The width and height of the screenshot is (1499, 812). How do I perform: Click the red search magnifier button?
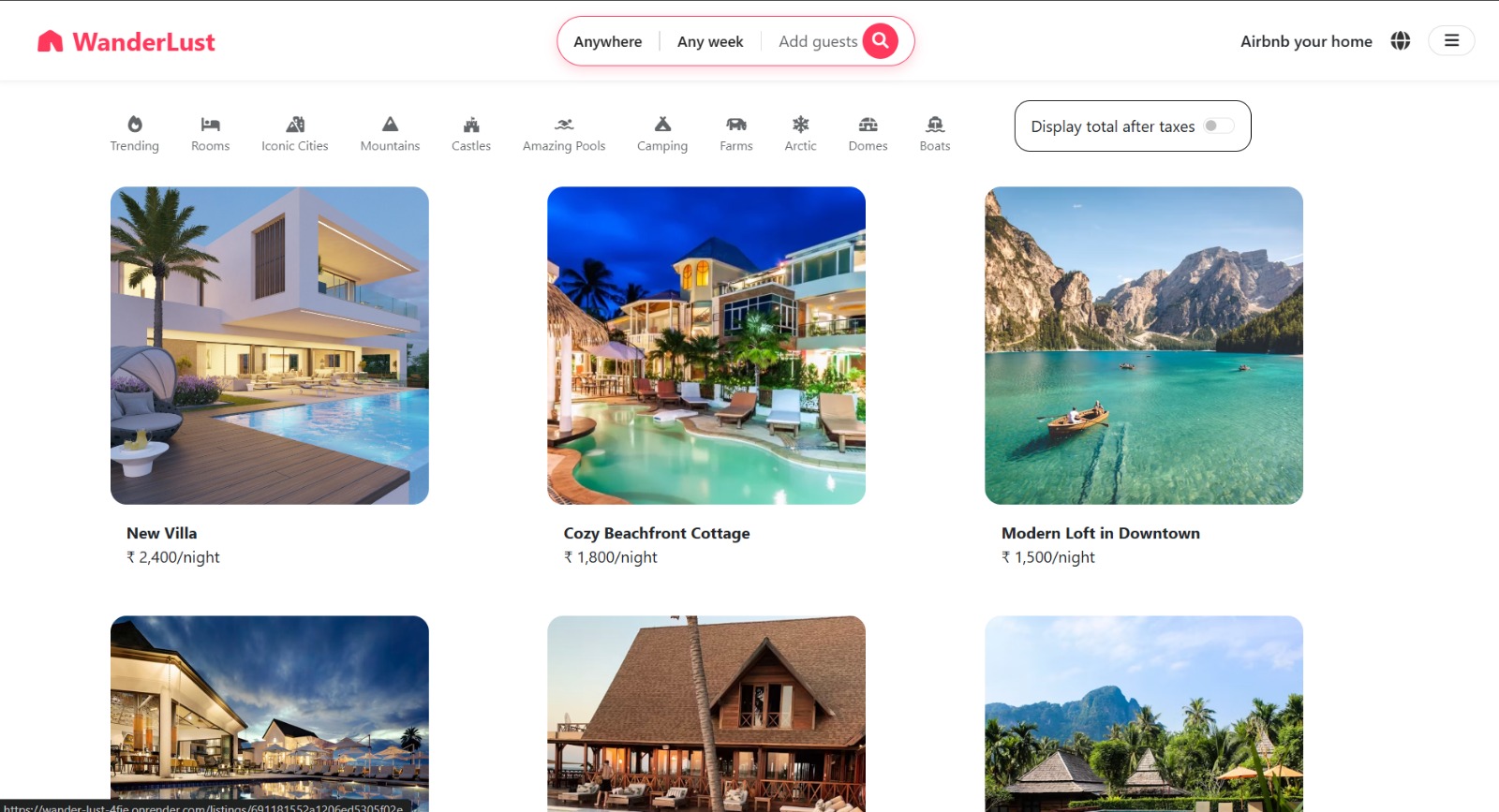click(x=881, y=40)
